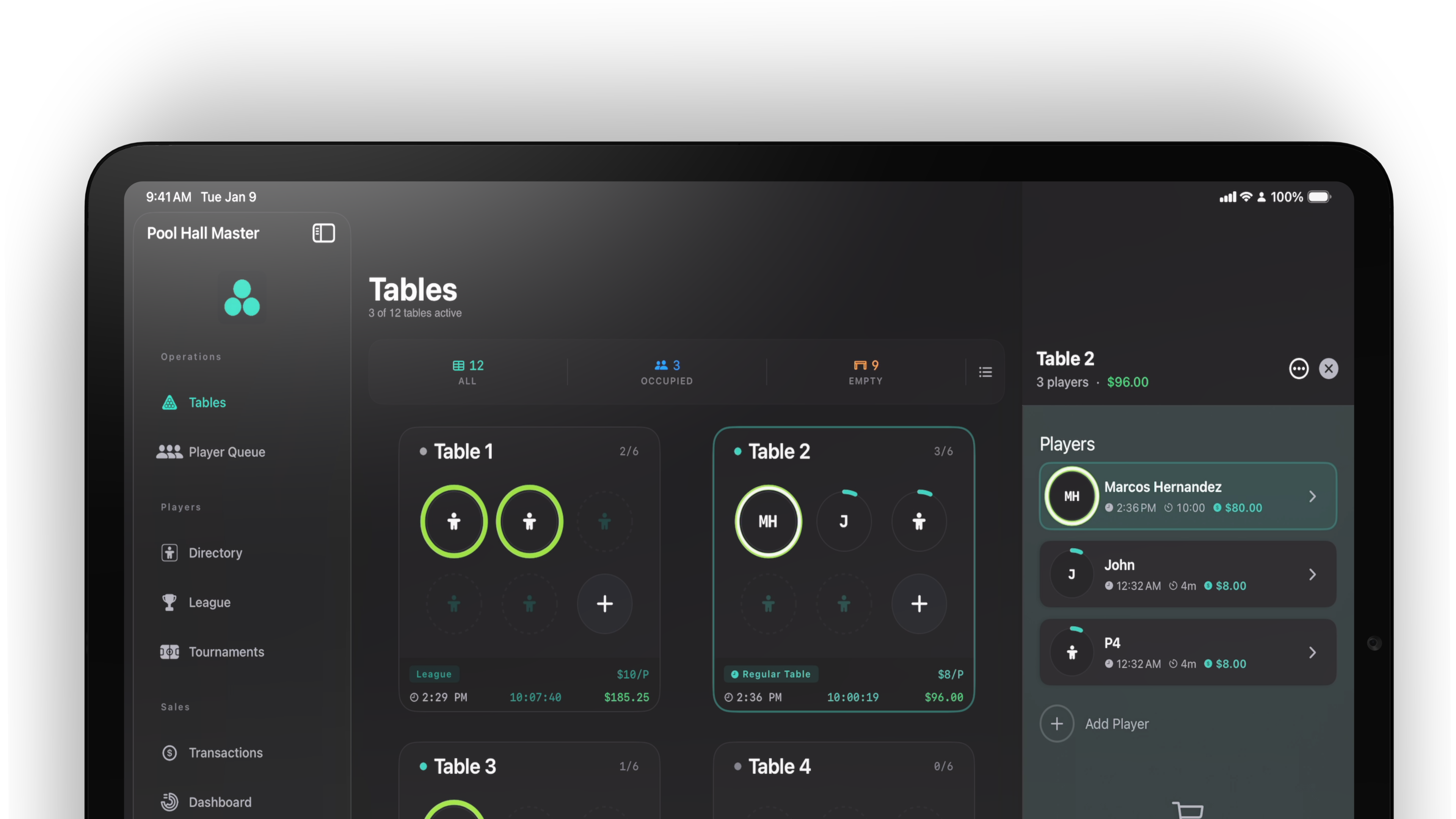The image size is (1456, 819).
Task: Click the ellipsis options icon on Table 2 panel
Action: coord(1299,369)
